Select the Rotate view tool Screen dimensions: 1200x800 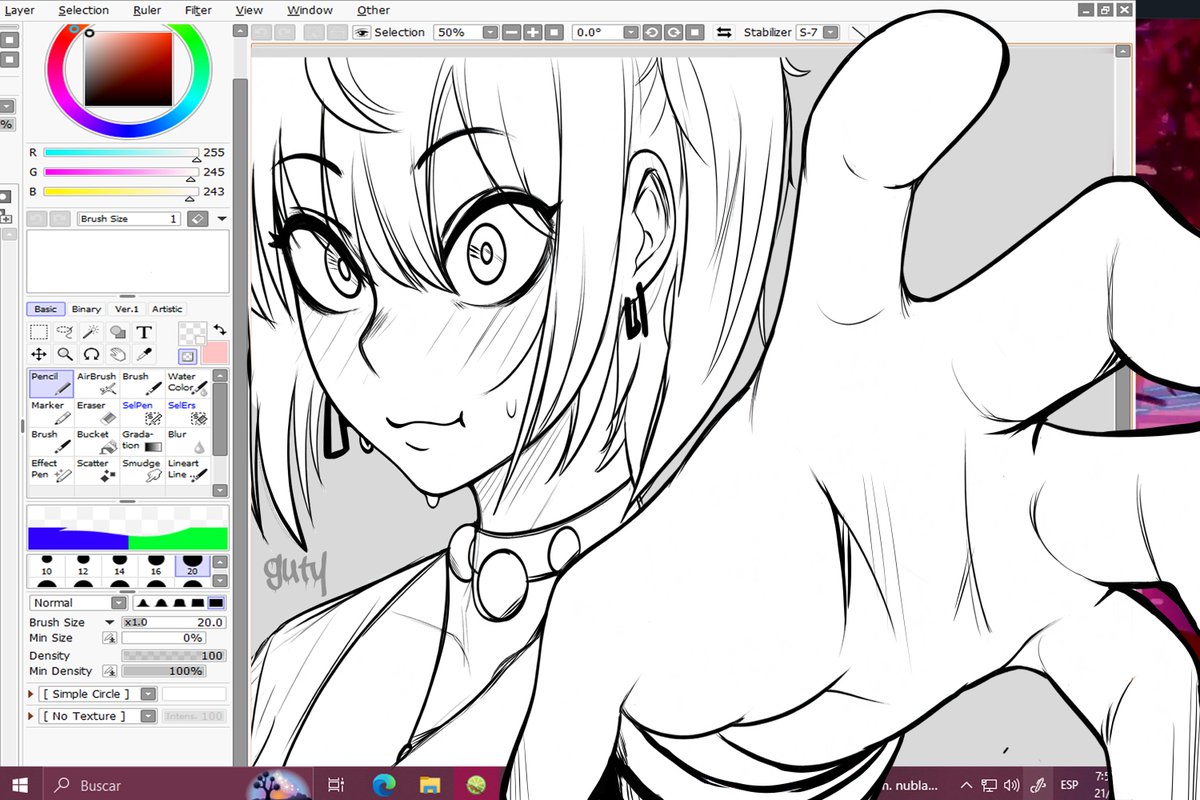pyautogui.click(x=91, y=354)
